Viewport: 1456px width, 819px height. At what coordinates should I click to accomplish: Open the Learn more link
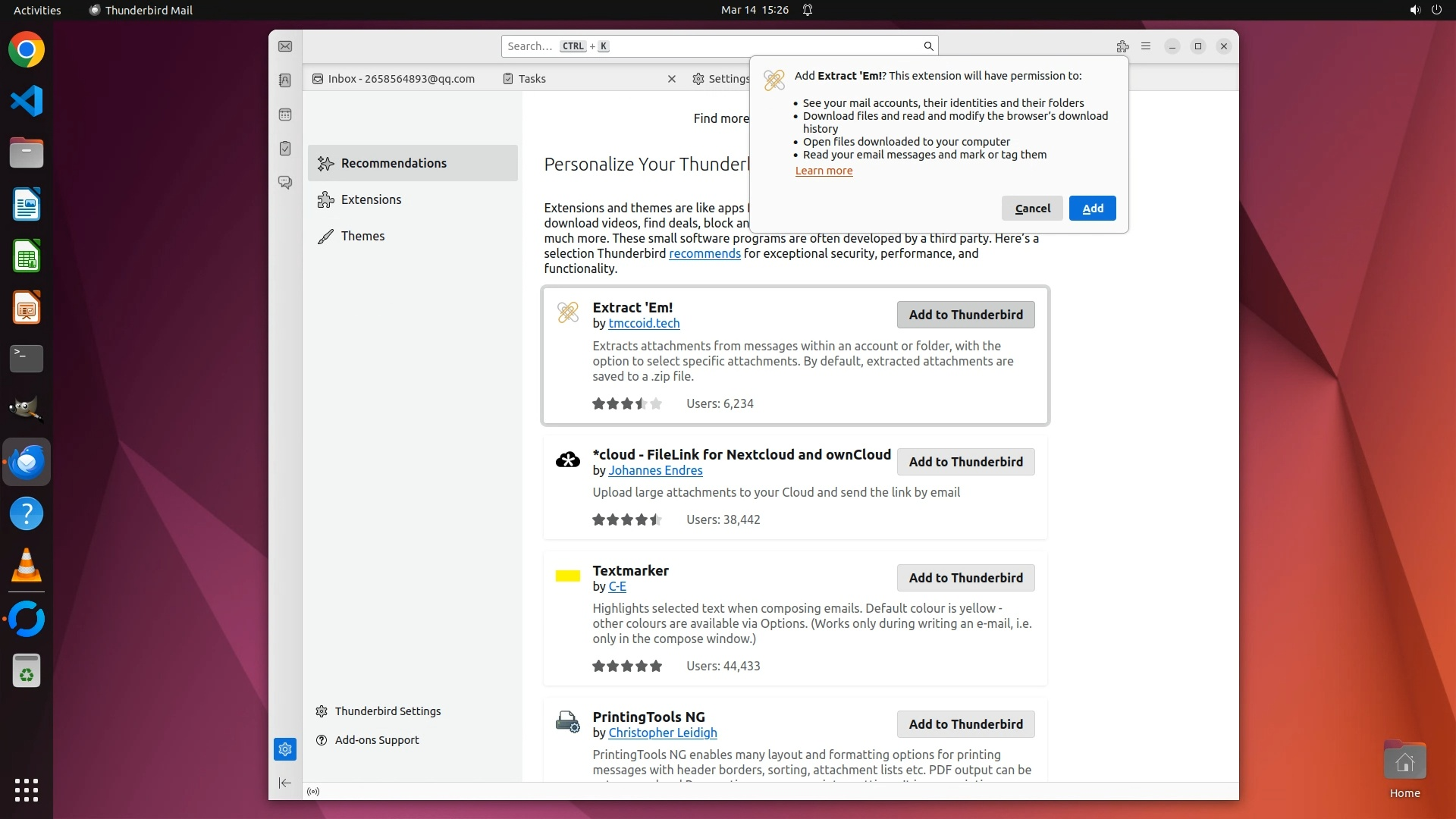pyautogui.click(x=824, y=171)
